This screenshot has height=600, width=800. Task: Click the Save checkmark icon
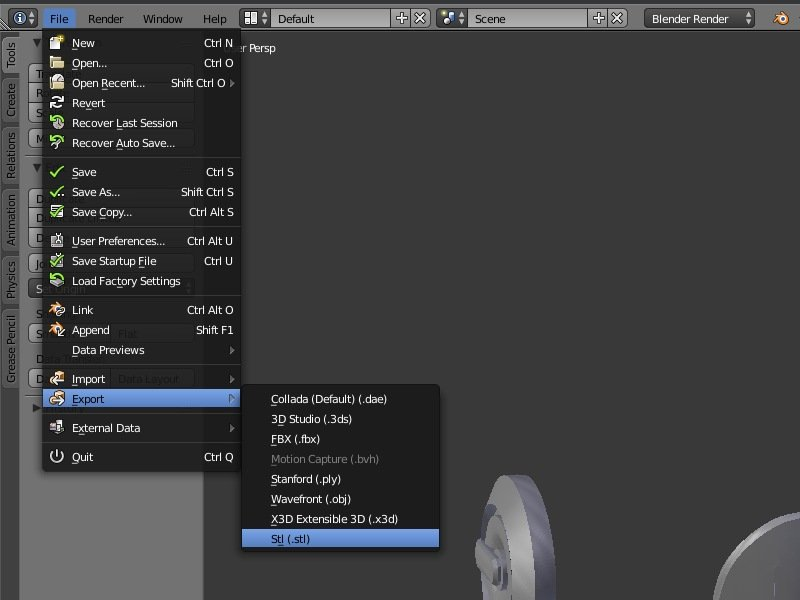(x=57, y=172)
